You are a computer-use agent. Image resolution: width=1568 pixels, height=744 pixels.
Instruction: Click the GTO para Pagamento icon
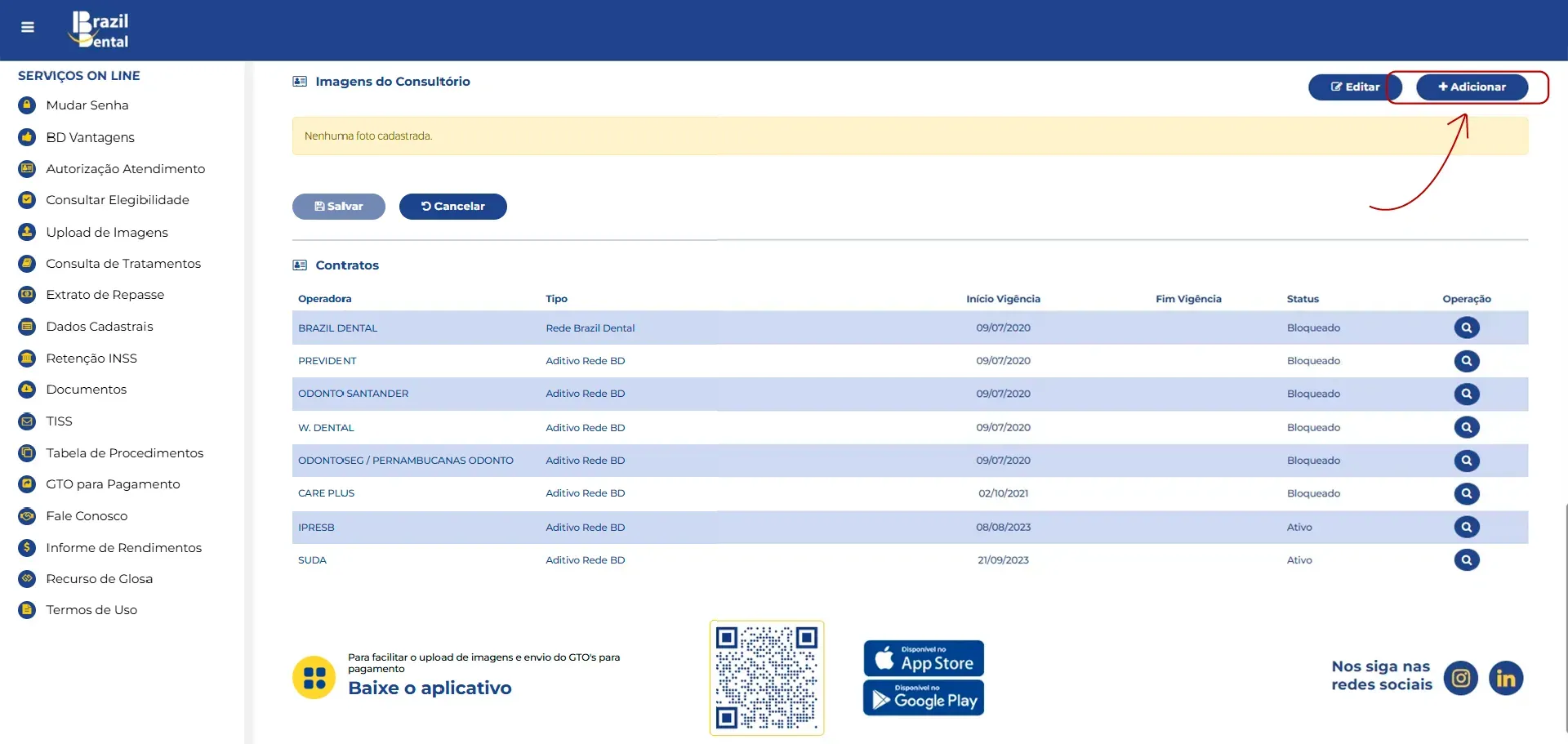click(27, 484)
